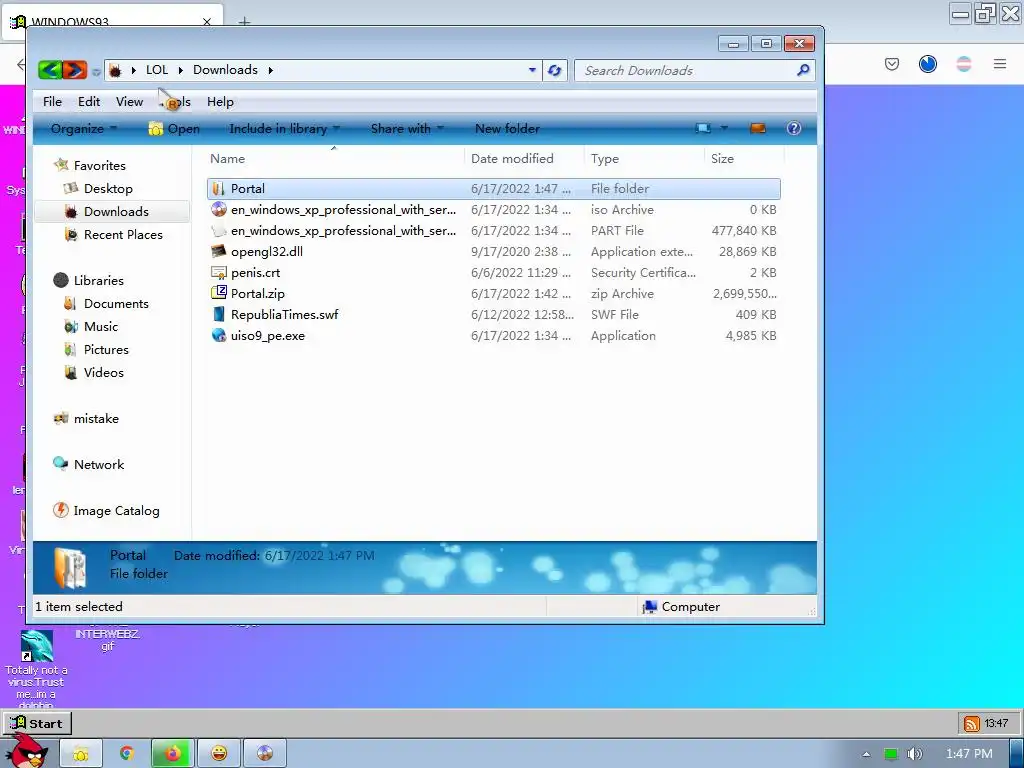Select the uiso9_pe.exe application icon
The image size is (1024, 768).
pos(219,335)
